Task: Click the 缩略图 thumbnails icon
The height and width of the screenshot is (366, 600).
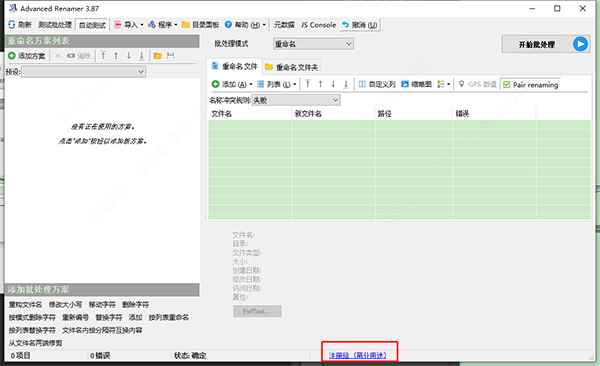Action: pyautogui.click(x=405, y=84)
